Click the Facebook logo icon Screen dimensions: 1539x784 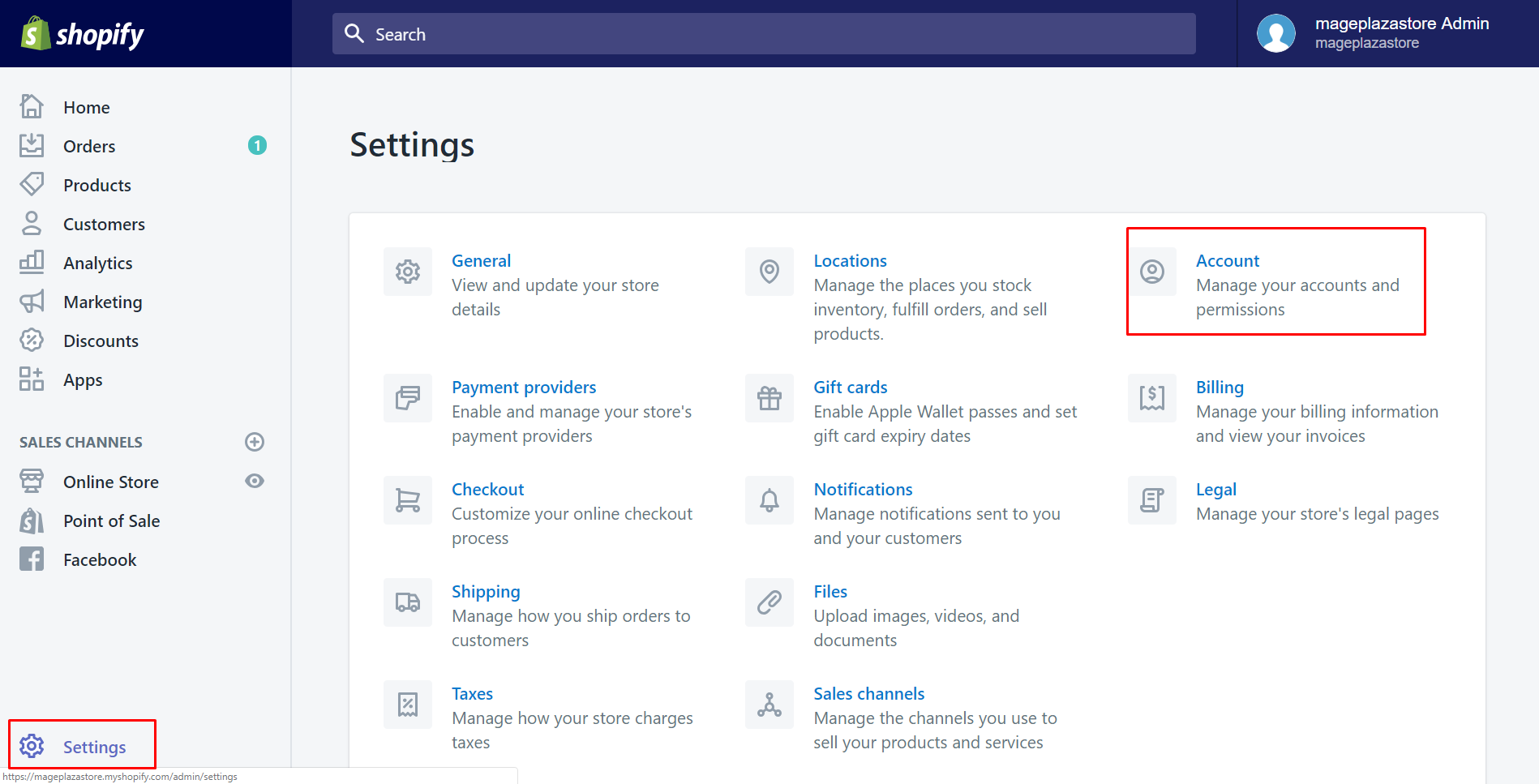coord(32,559)
